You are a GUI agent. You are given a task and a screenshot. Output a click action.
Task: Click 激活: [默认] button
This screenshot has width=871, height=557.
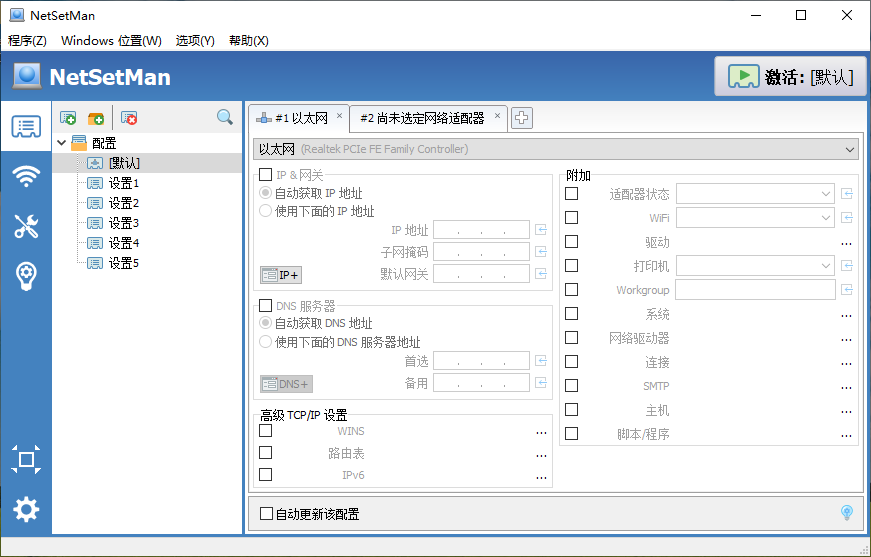click(x=790, y=77)
